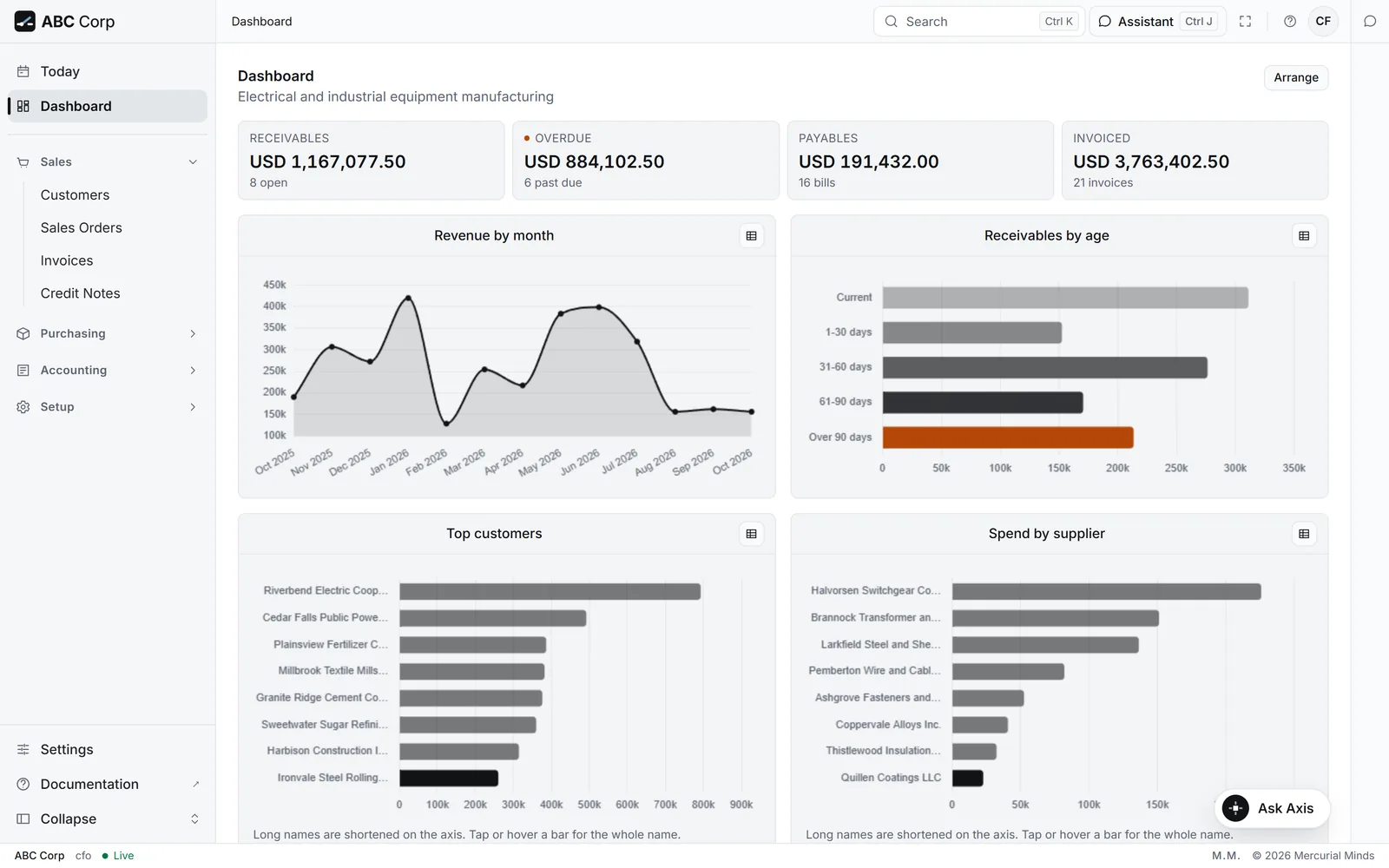This screenshot has height=868, width=1389.
Task: Open the fullscreen toggle icon in header
Action: [x=1245, y=22]
